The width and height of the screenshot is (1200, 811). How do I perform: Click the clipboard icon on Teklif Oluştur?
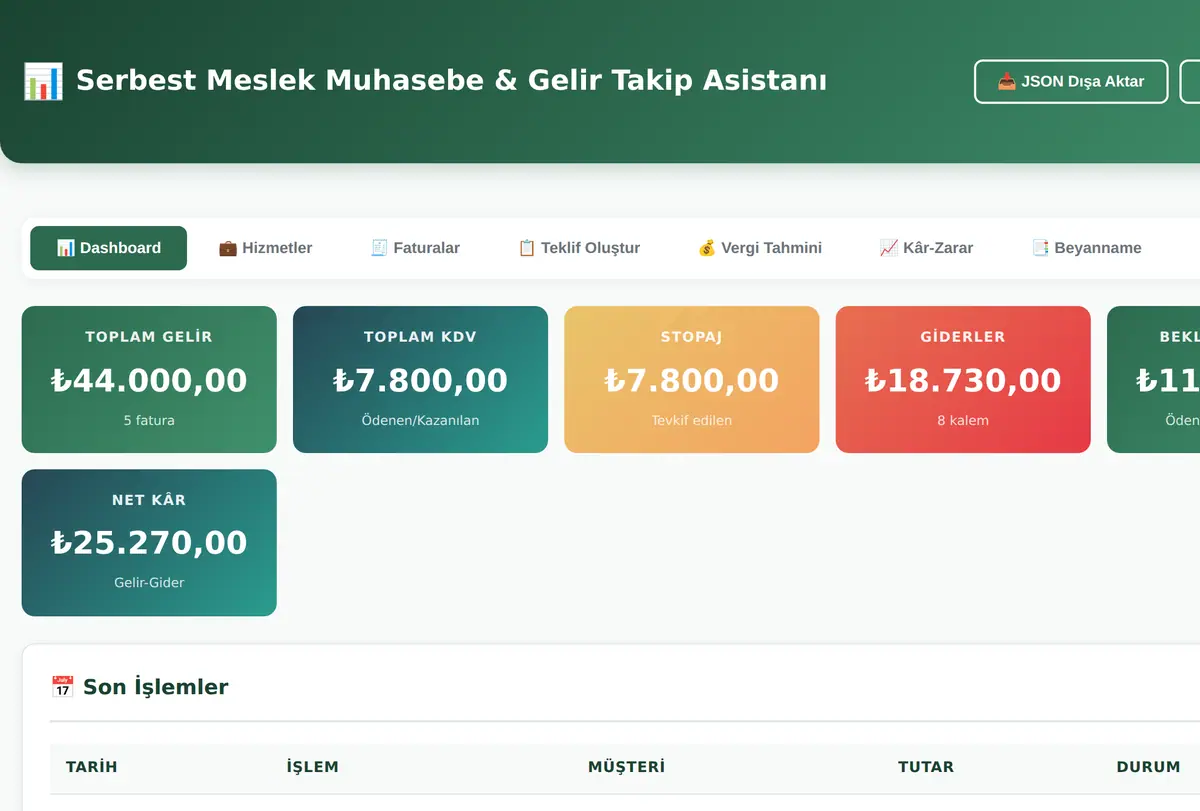[527, 248]
